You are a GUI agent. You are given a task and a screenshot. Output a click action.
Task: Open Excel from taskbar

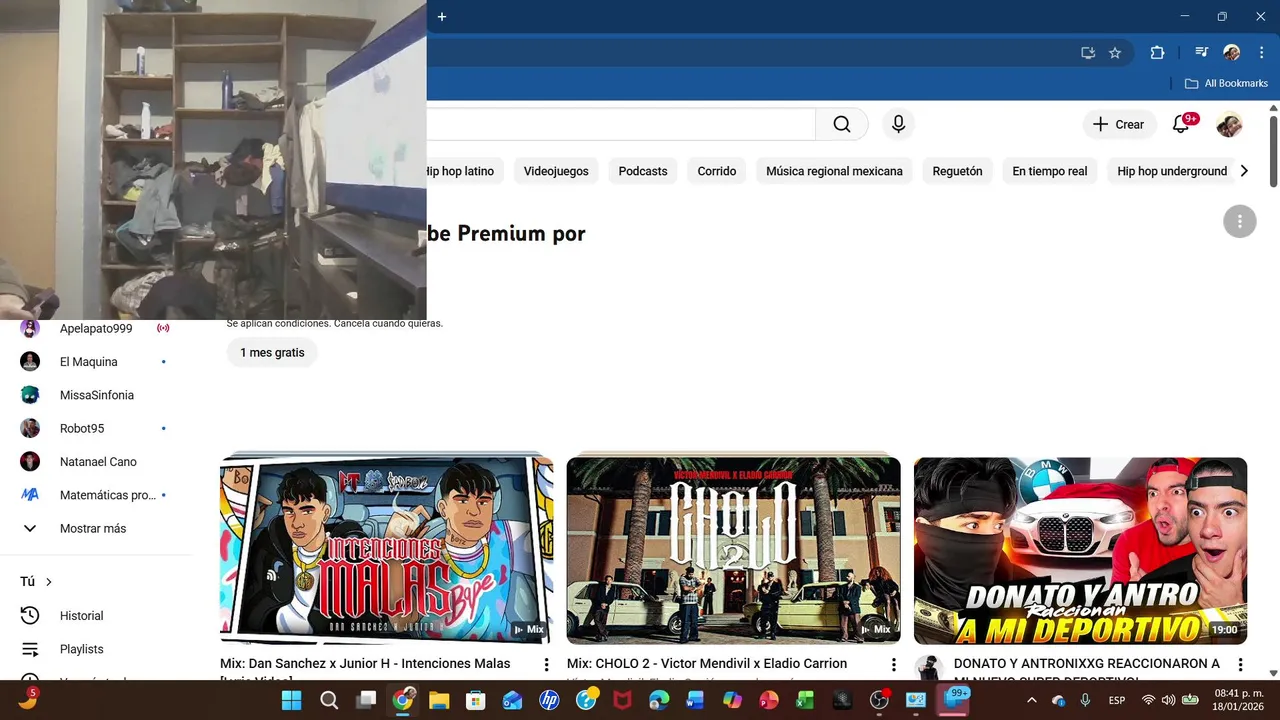coord(805,700)
